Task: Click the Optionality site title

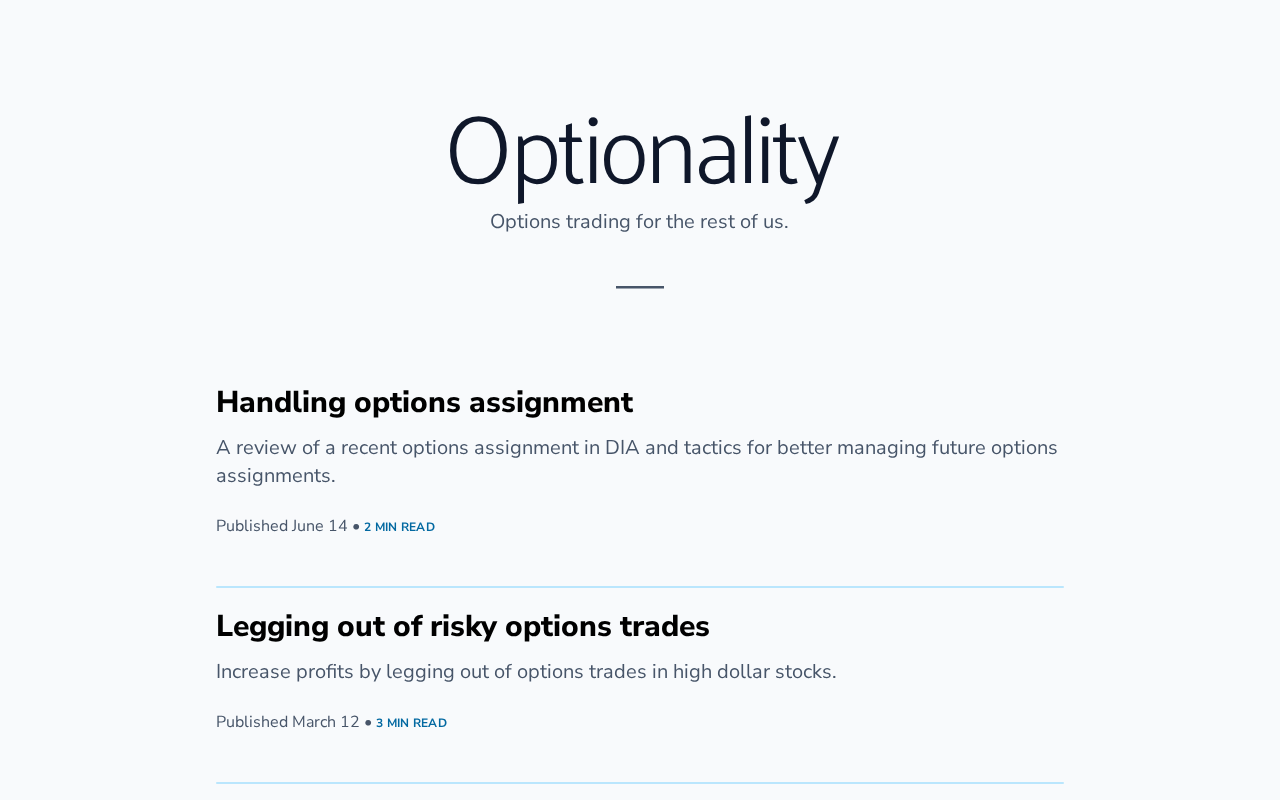Action: point(641,153)
